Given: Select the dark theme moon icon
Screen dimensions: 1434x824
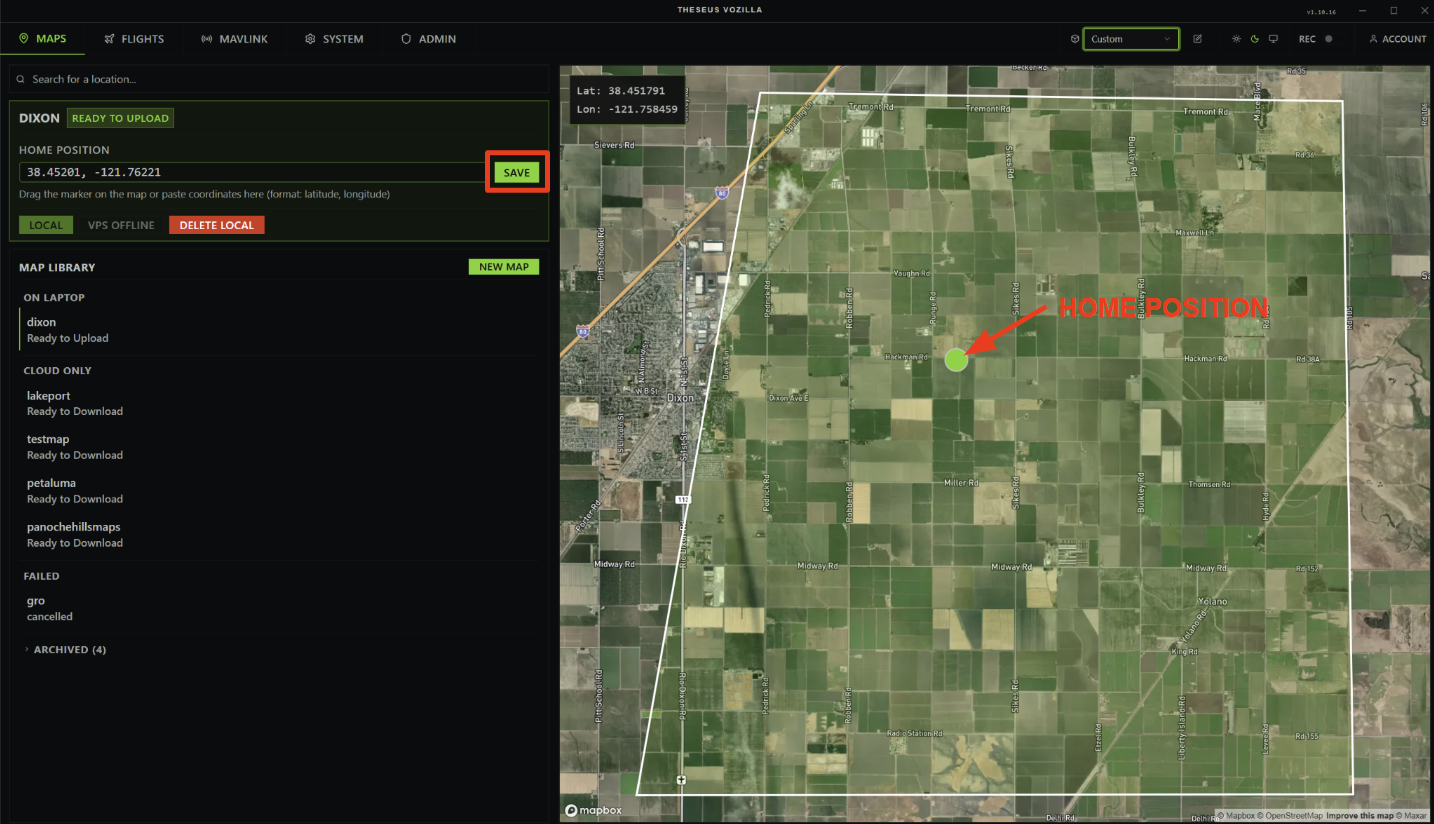Looking at the screenshot, I should point(1255,39).
